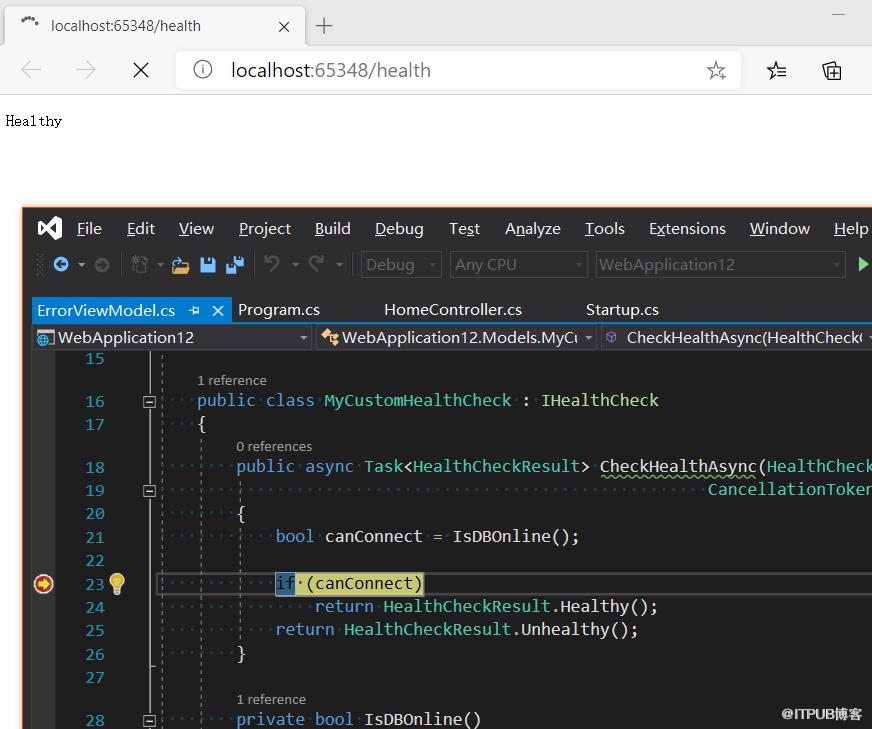Click the Redo arrow in Visual Studio toolbar

pos(316,263)
